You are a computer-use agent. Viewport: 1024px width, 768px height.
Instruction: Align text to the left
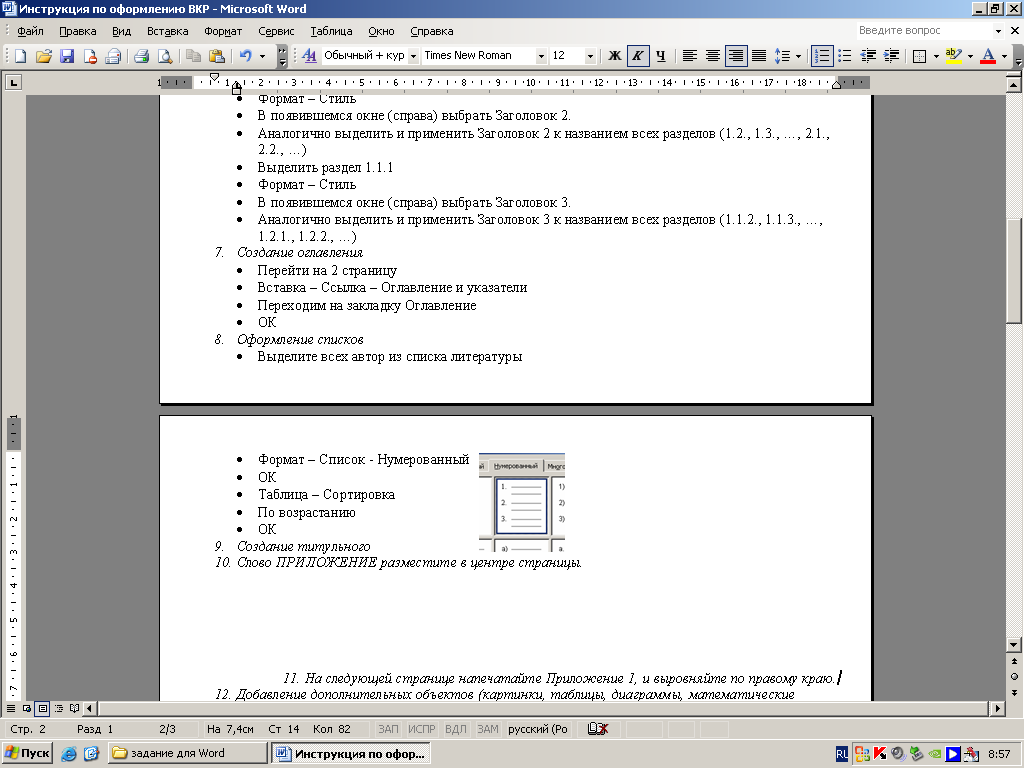(x=690, y=56)
